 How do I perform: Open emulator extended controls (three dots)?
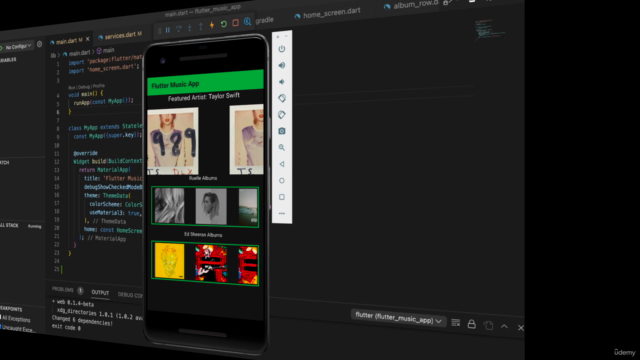point(282,213)
